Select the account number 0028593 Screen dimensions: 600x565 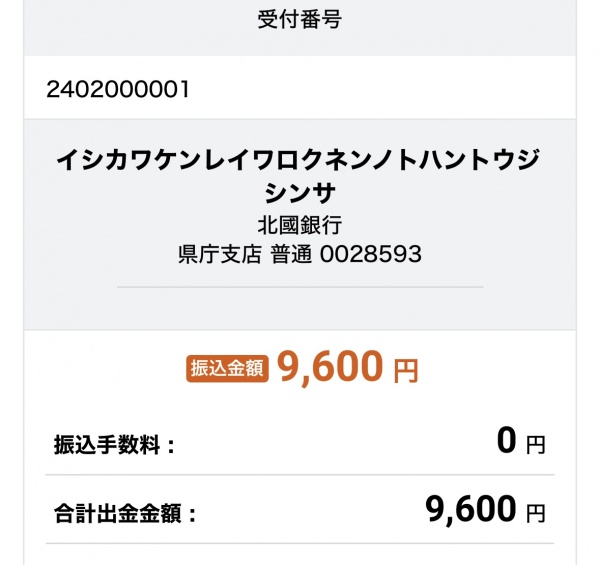(x=370, y=254)
